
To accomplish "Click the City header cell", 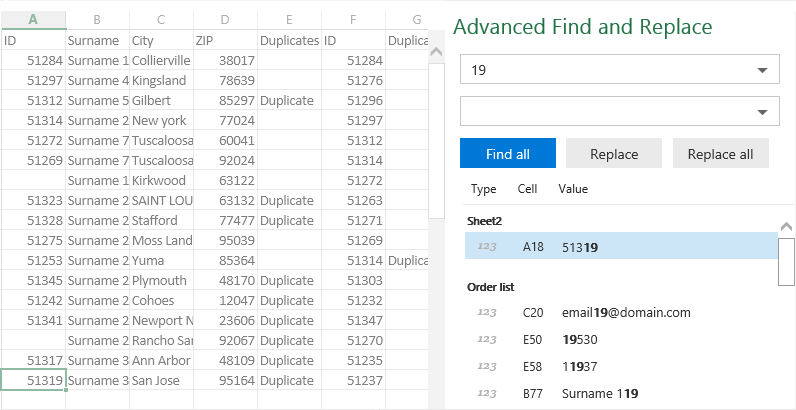I will tap(161, 41).
